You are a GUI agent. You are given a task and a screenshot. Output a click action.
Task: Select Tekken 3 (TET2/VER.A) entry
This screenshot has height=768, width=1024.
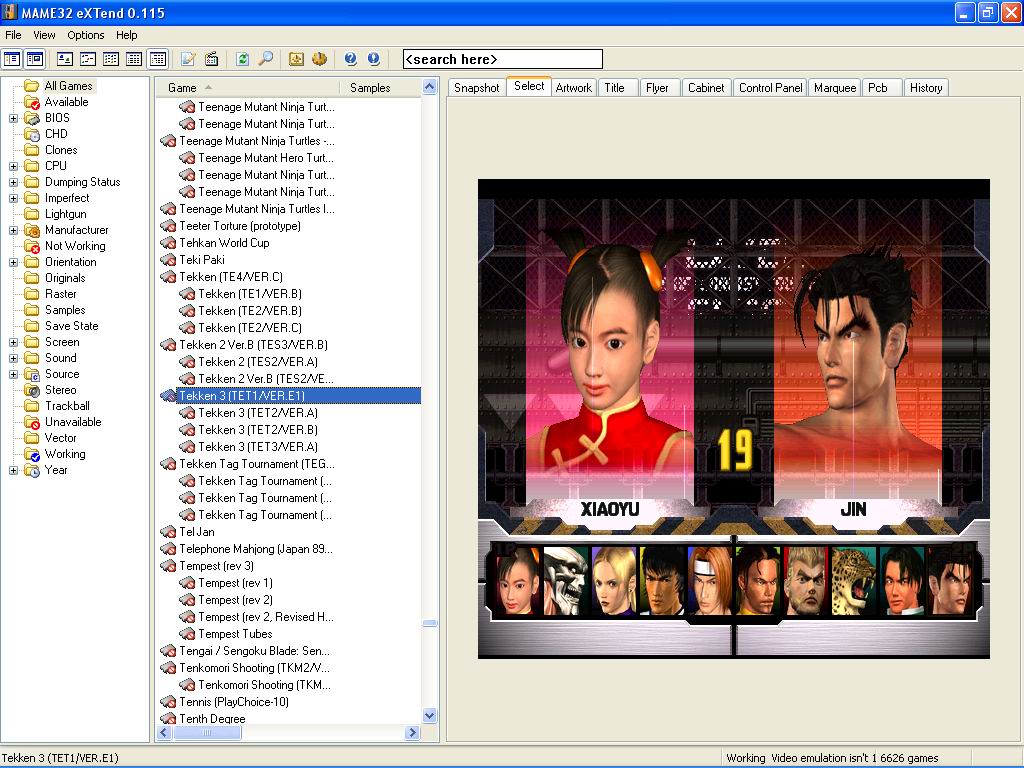(258, 413)
